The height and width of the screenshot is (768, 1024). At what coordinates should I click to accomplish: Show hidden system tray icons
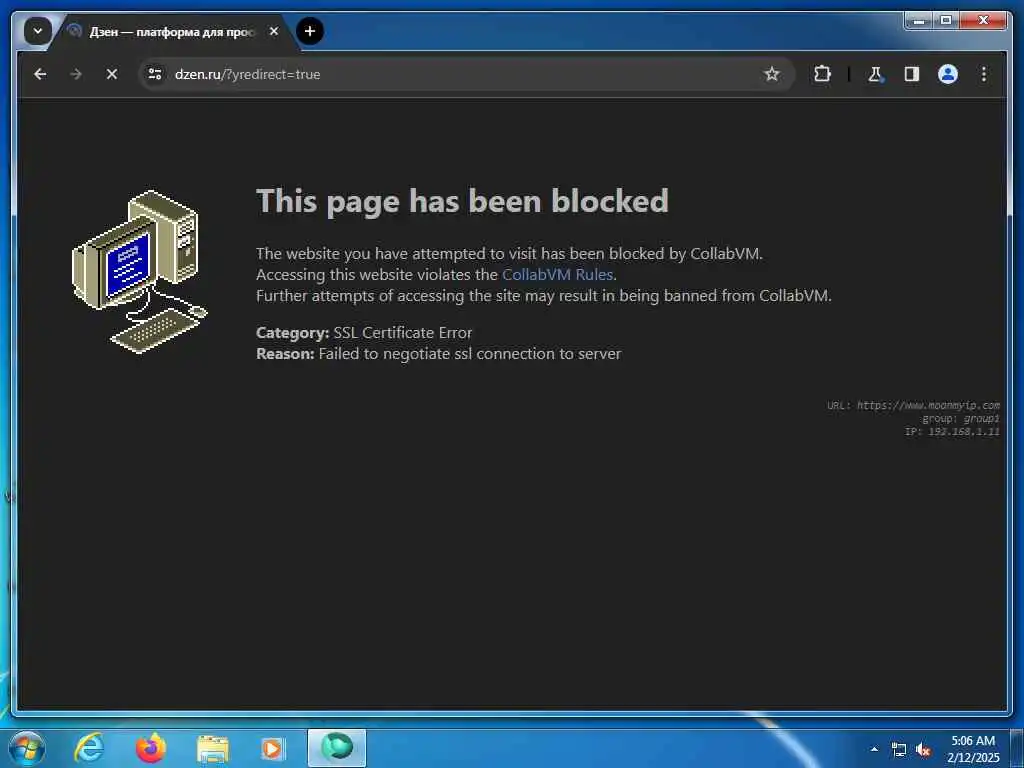874,749
